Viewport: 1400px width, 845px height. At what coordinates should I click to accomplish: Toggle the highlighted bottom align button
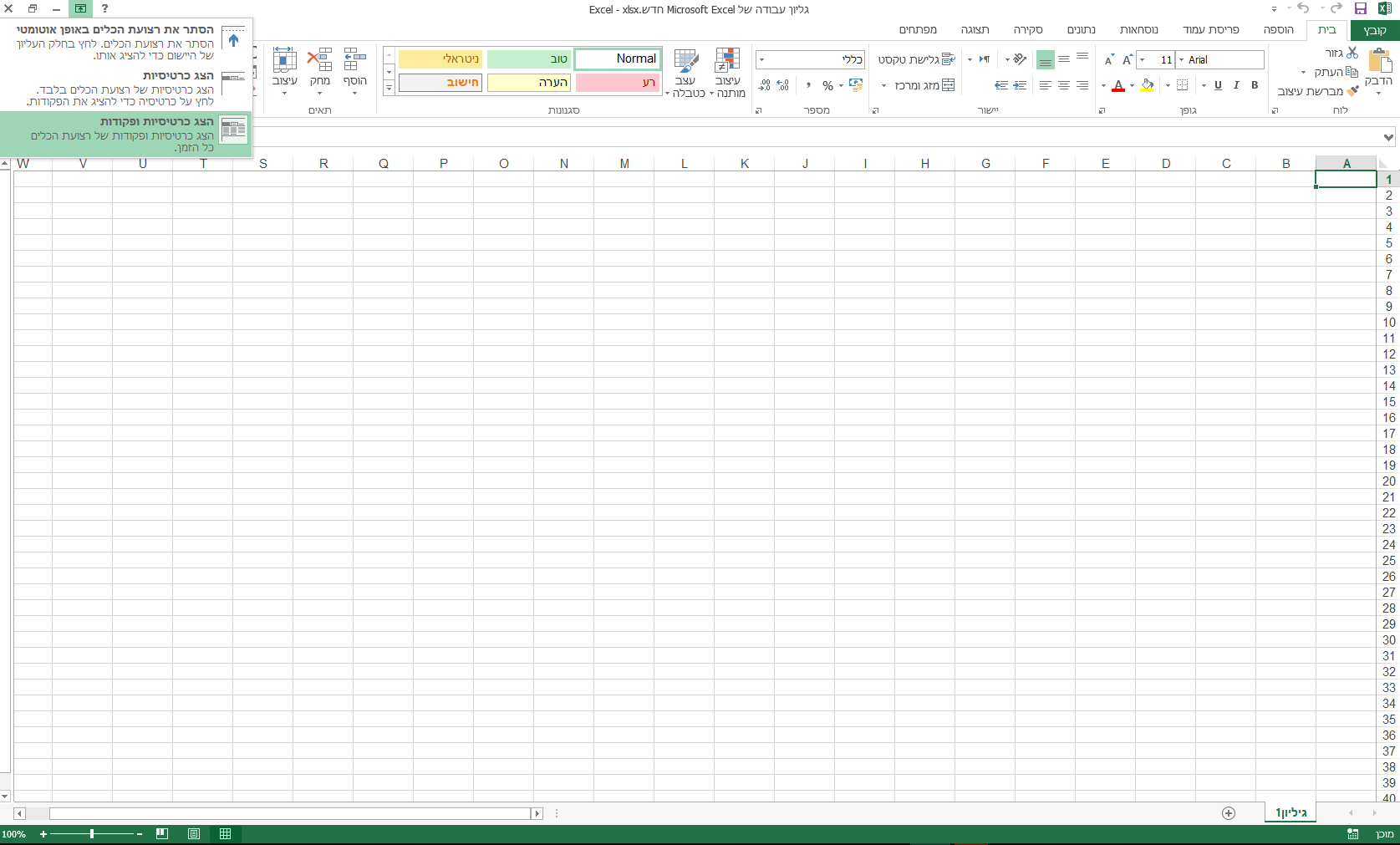tap(1045, 60)
